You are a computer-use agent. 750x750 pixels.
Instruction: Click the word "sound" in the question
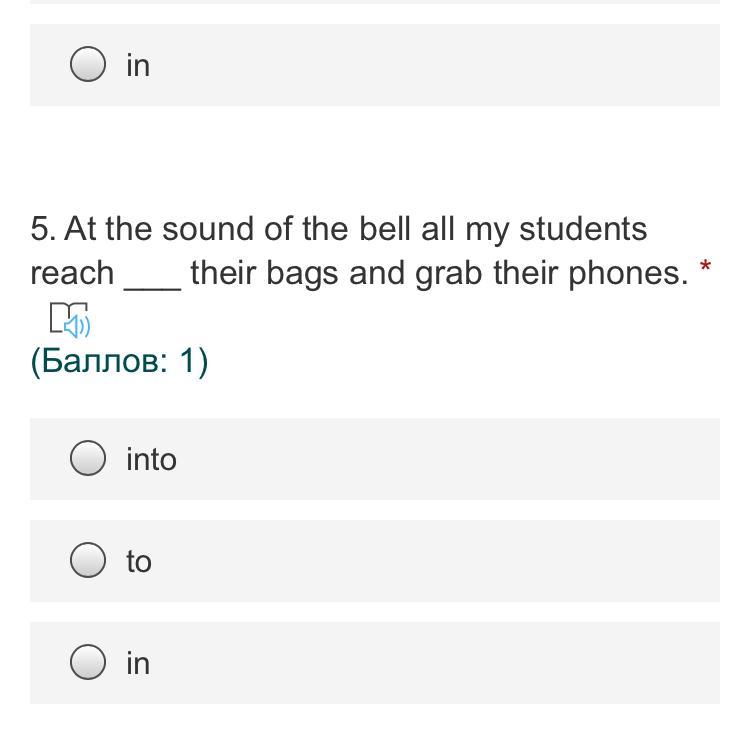click(209, 229)
